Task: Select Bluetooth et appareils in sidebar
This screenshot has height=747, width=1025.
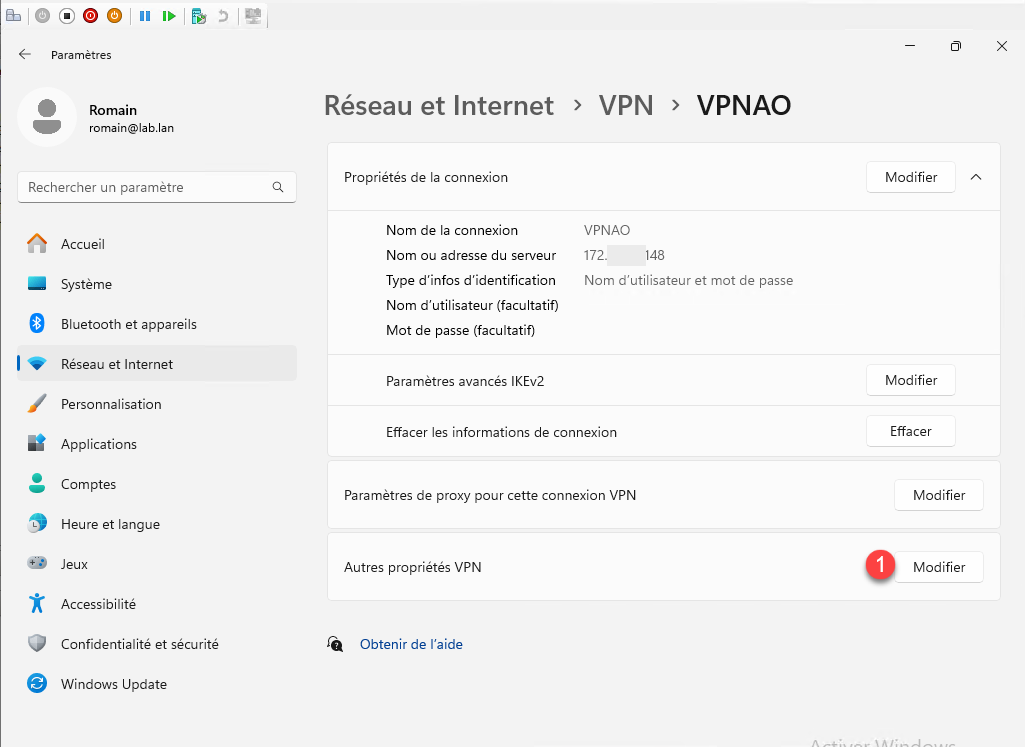Action: pos(128,324)
